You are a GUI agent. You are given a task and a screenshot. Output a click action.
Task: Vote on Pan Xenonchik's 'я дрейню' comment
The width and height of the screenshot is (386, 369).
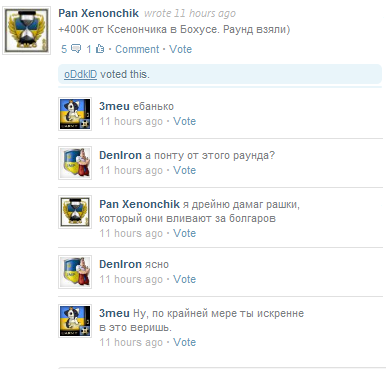[184, 233]
